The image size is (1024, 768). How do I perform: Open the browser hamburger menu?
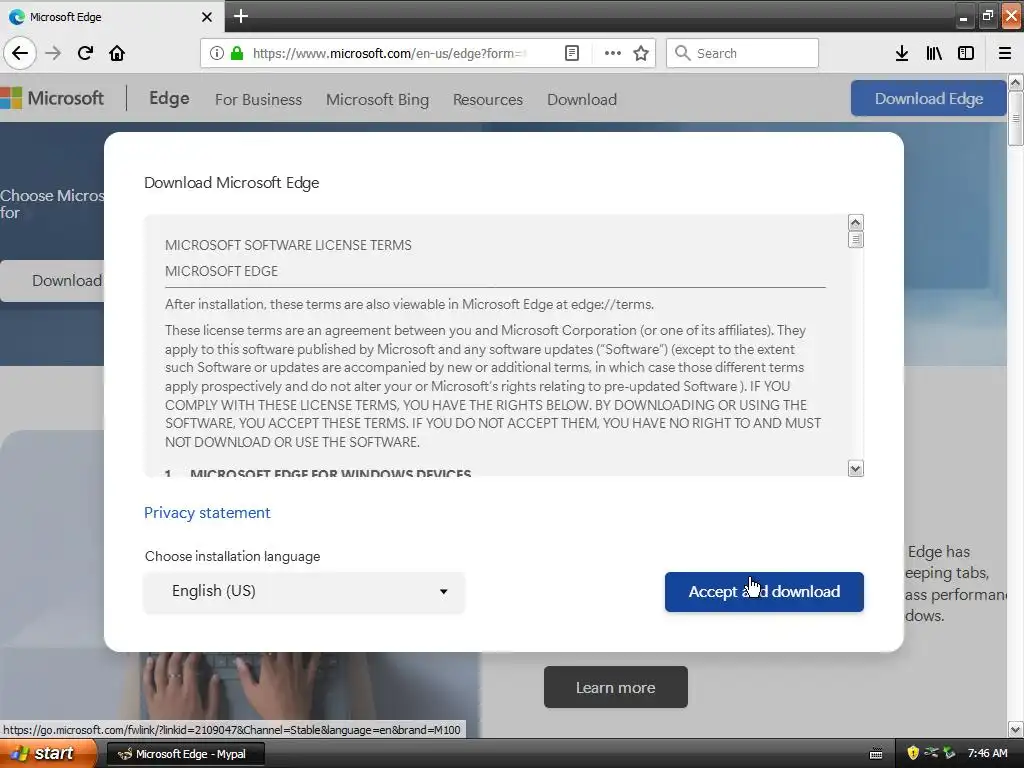(x=1005, y=53)
